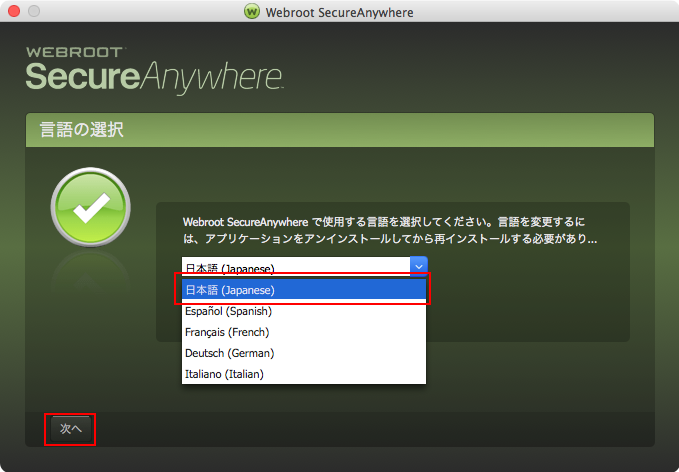Click the 次へ (Next) button

pyautogui.click(x=70, y=429)
